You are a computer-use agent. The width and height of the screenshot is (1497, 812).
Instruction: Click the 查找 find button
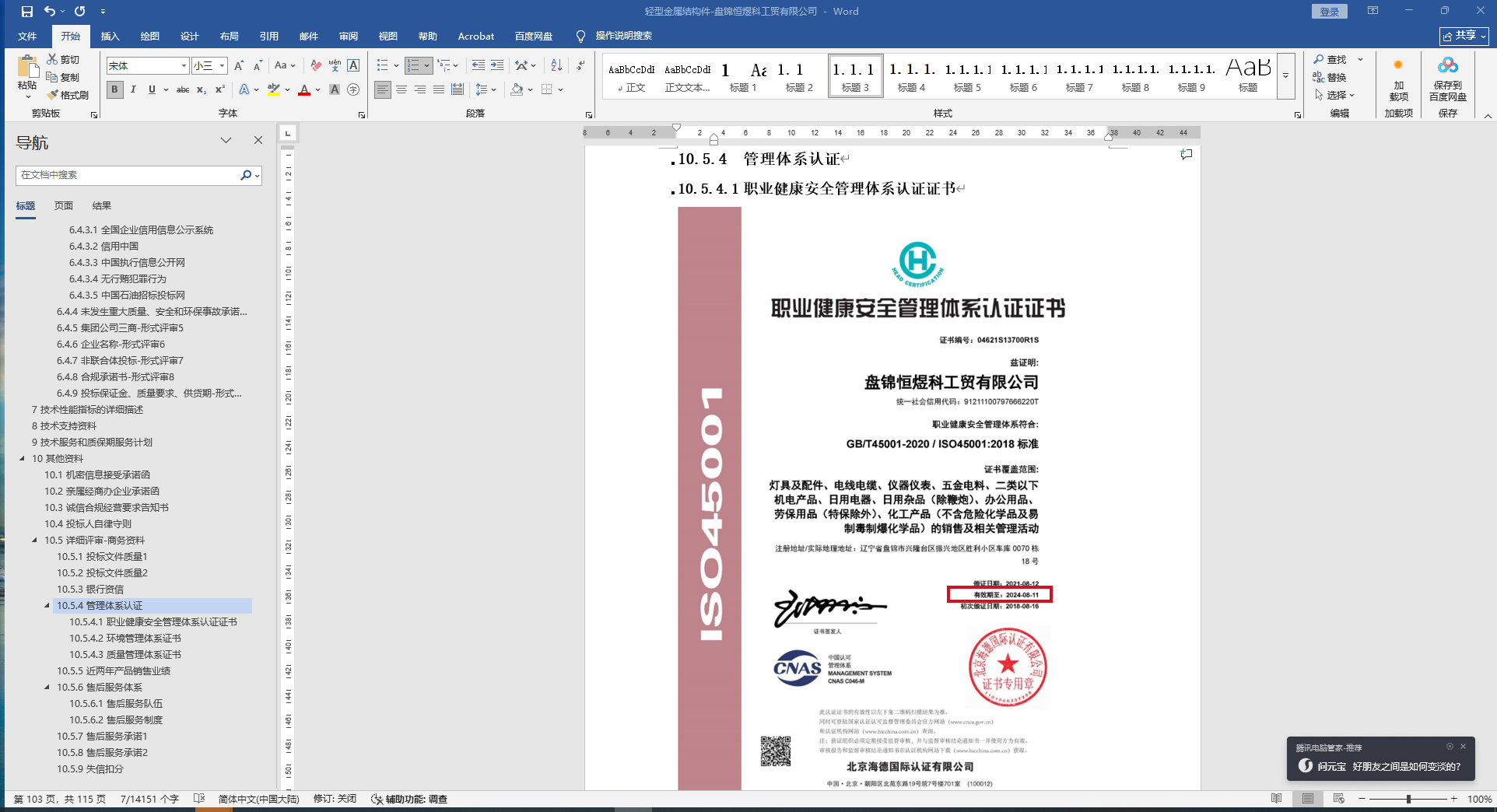[x=1330, y=59]
